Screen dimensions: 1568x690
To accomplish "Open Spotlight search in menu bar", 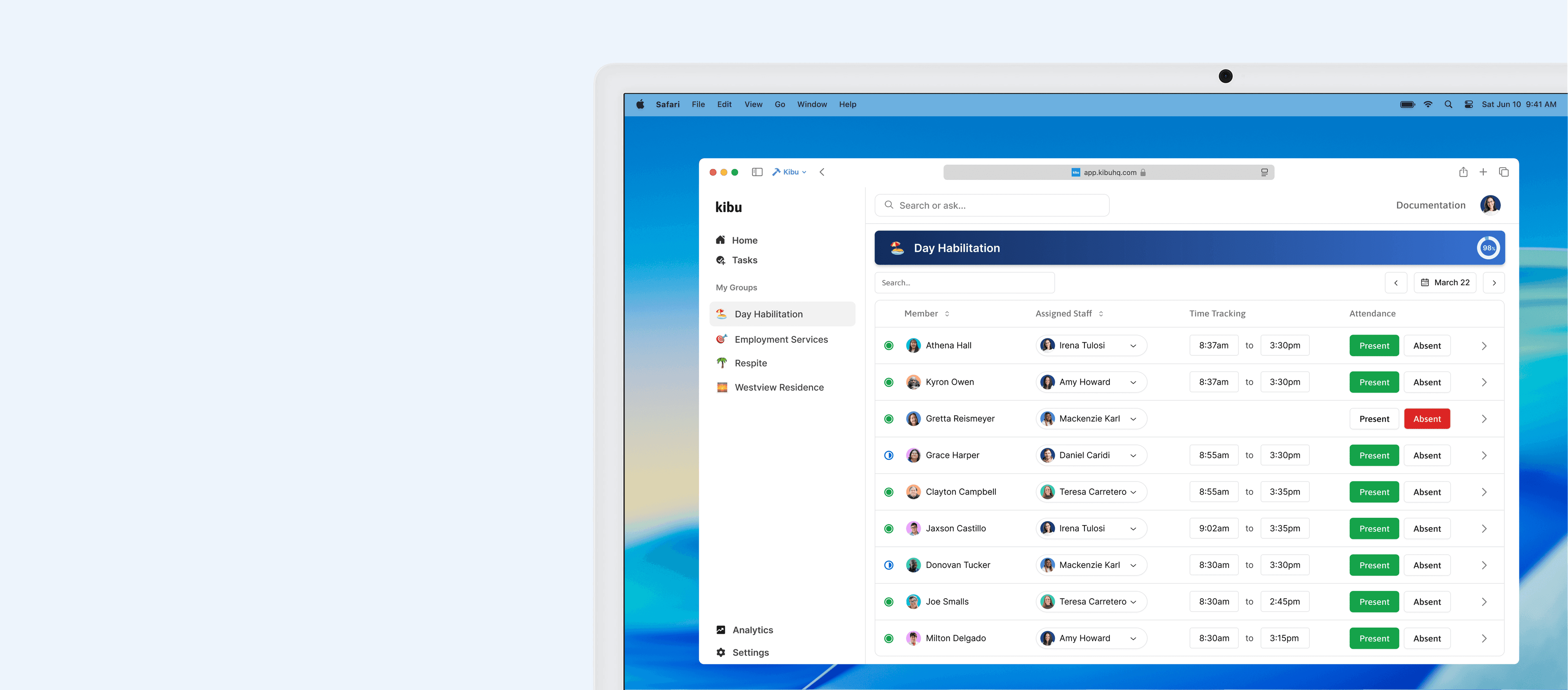I will [x=1448, y=104].
